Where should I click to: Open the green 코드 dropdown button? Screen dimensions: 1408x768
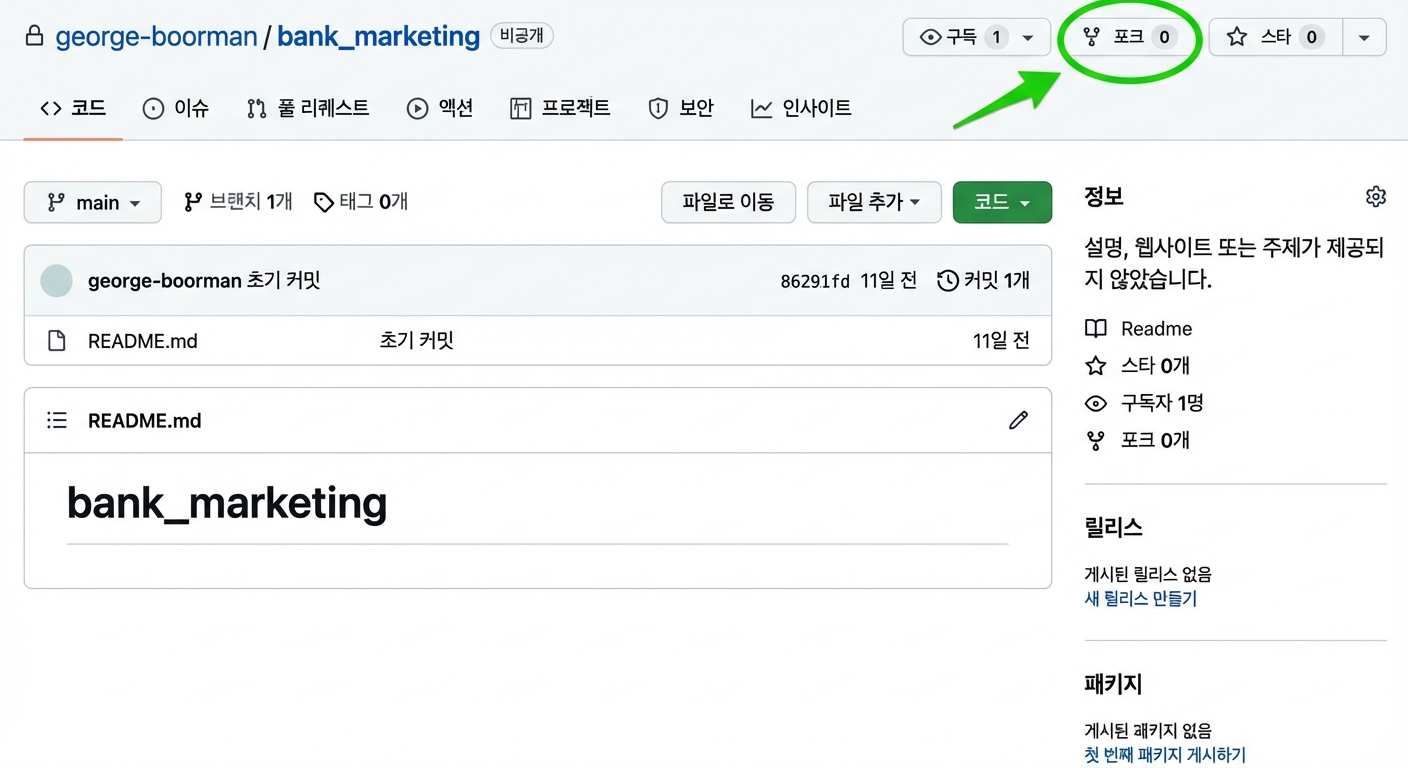click(1002, 202)
